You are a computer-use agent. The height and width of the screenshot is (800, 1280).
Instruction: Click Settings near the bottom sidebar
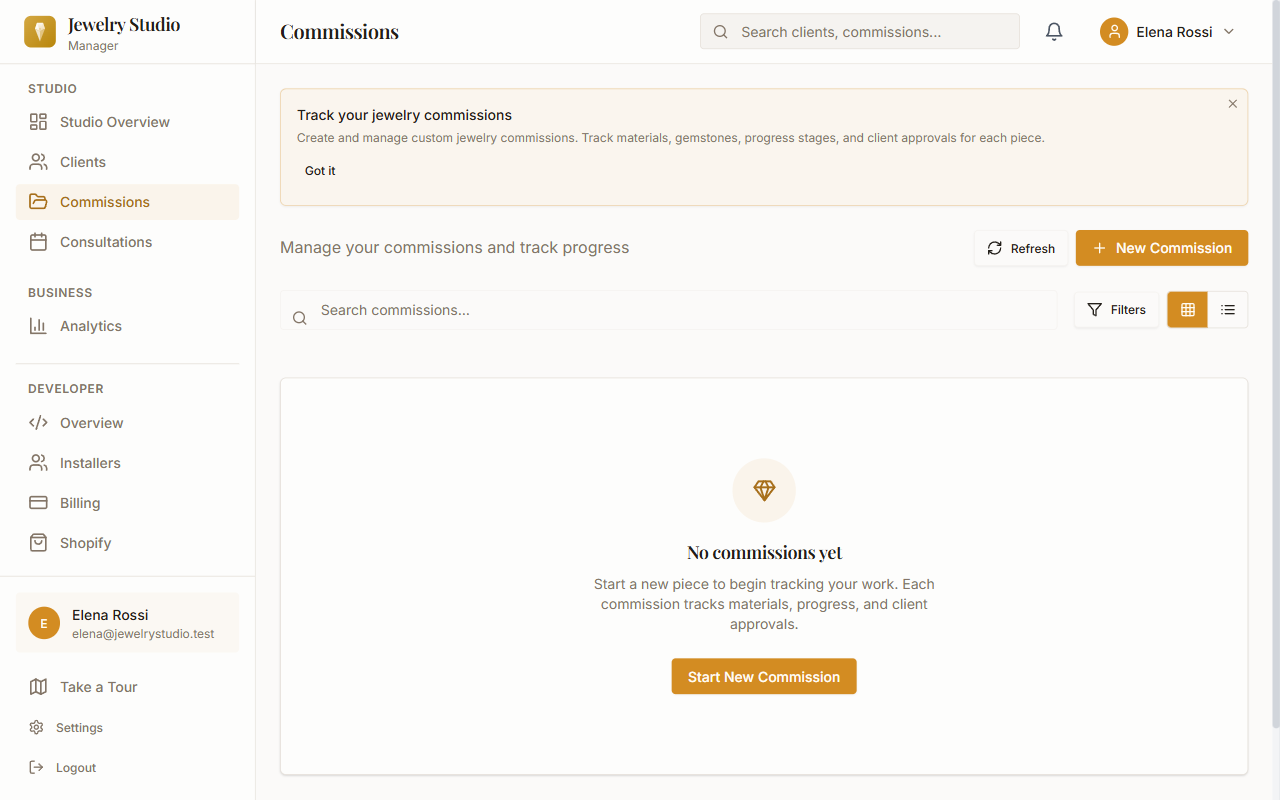pyautogui.click(x=79, y=727)
